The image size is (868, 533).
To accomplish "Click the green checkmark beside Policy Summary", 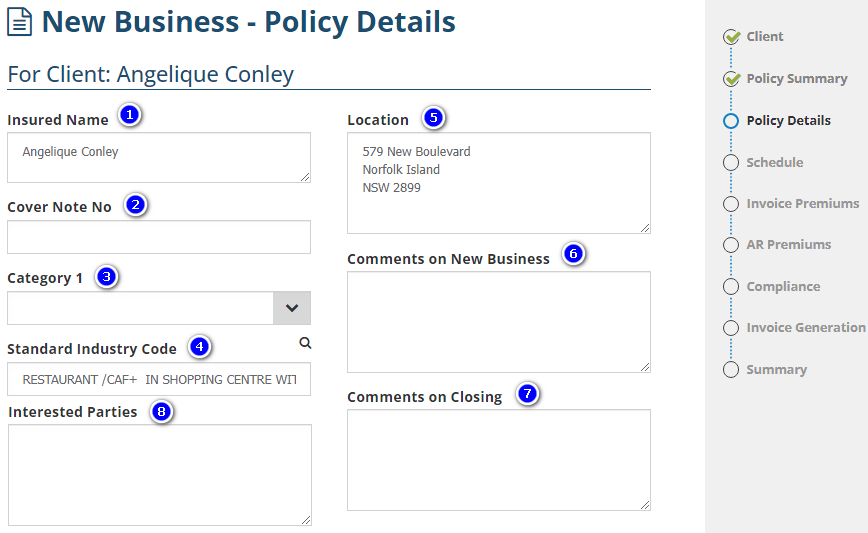I will [731, 79].
